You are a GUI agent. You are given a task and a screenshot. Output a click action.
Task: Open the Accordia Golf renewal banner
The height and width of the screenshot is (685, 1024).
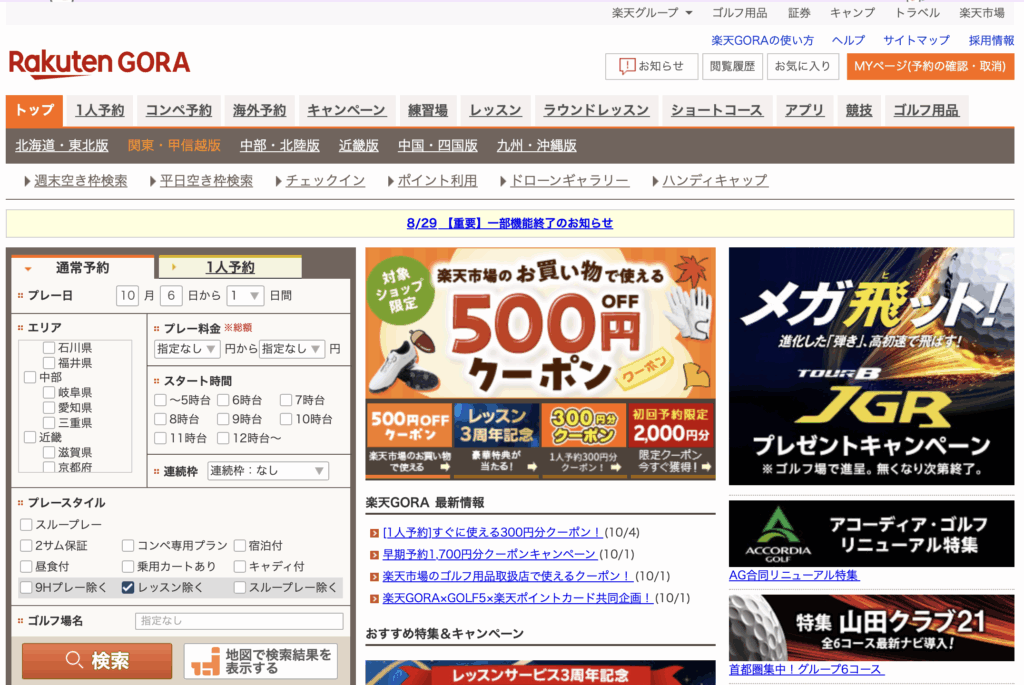tap(871, 534)
